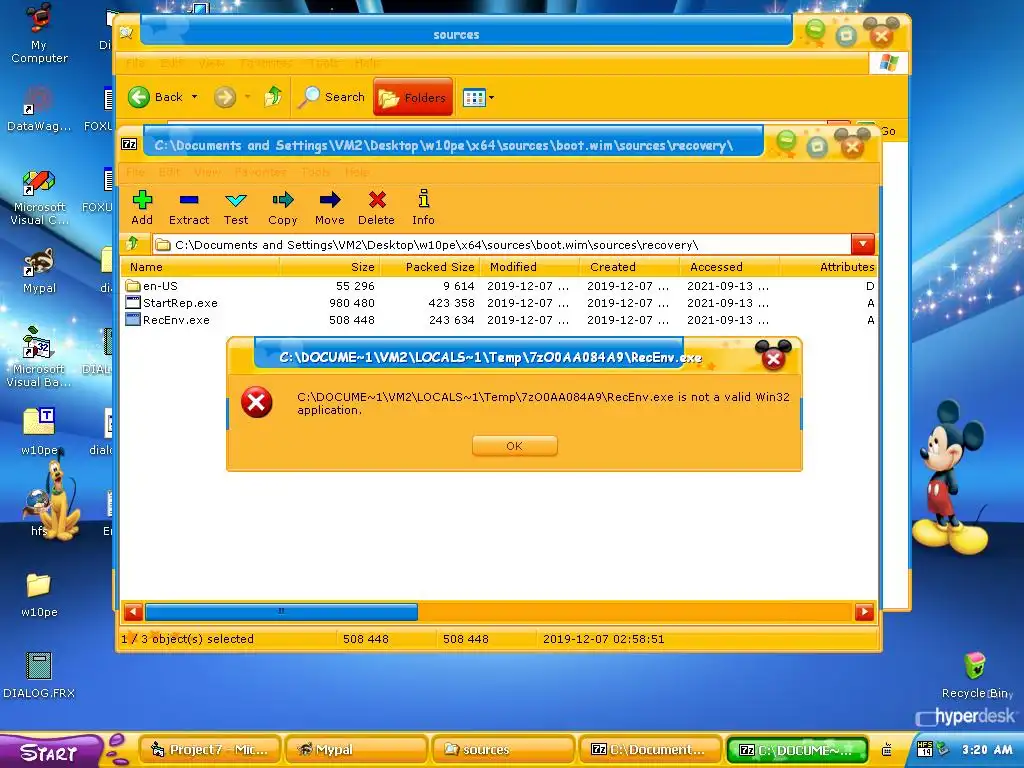
Task: Sort by the Created column header
Action: click(x=630, y=266)
